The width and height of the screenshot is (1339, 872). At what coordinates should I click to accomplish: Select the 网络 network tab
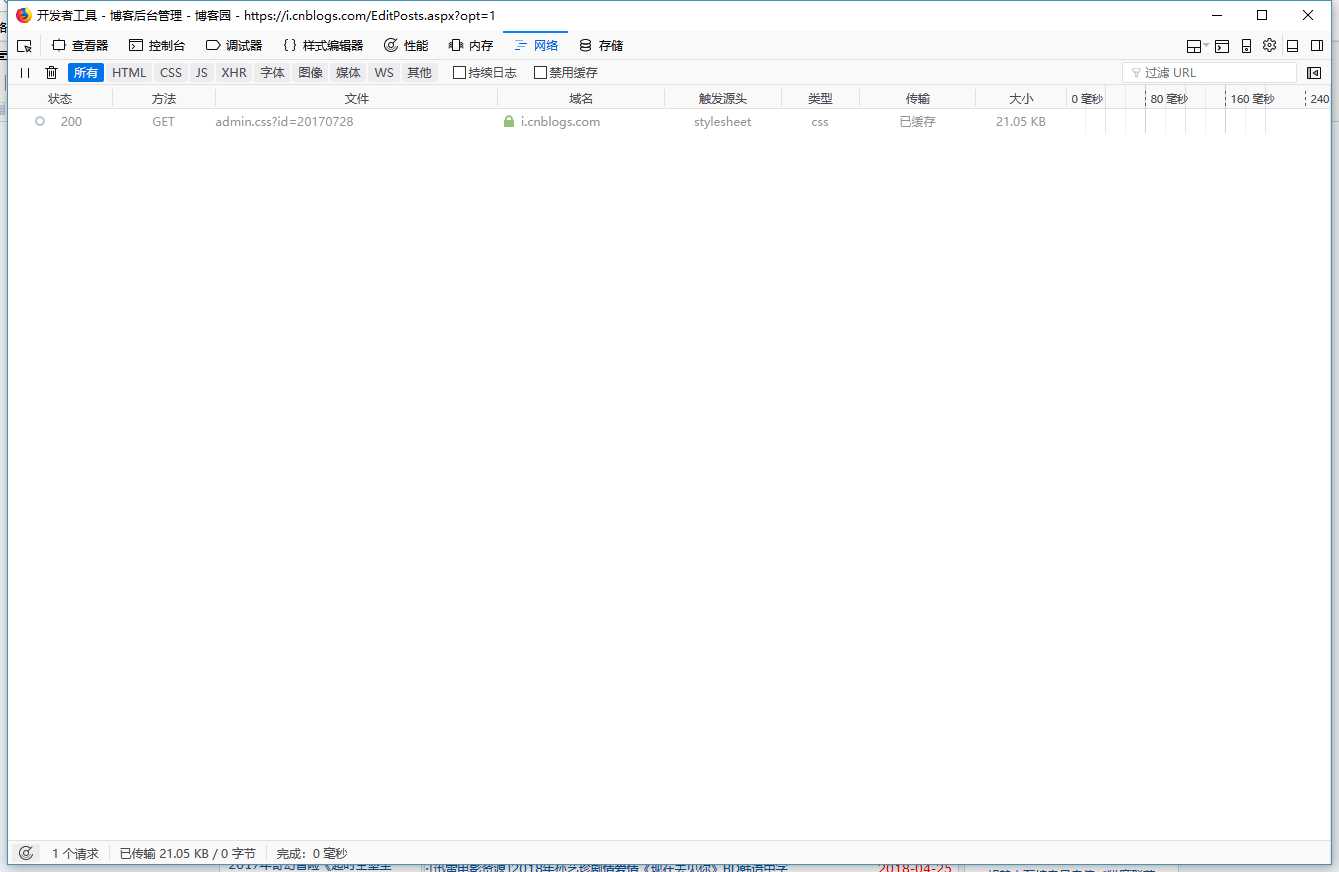pyautogui.click(x=536, y=46)
